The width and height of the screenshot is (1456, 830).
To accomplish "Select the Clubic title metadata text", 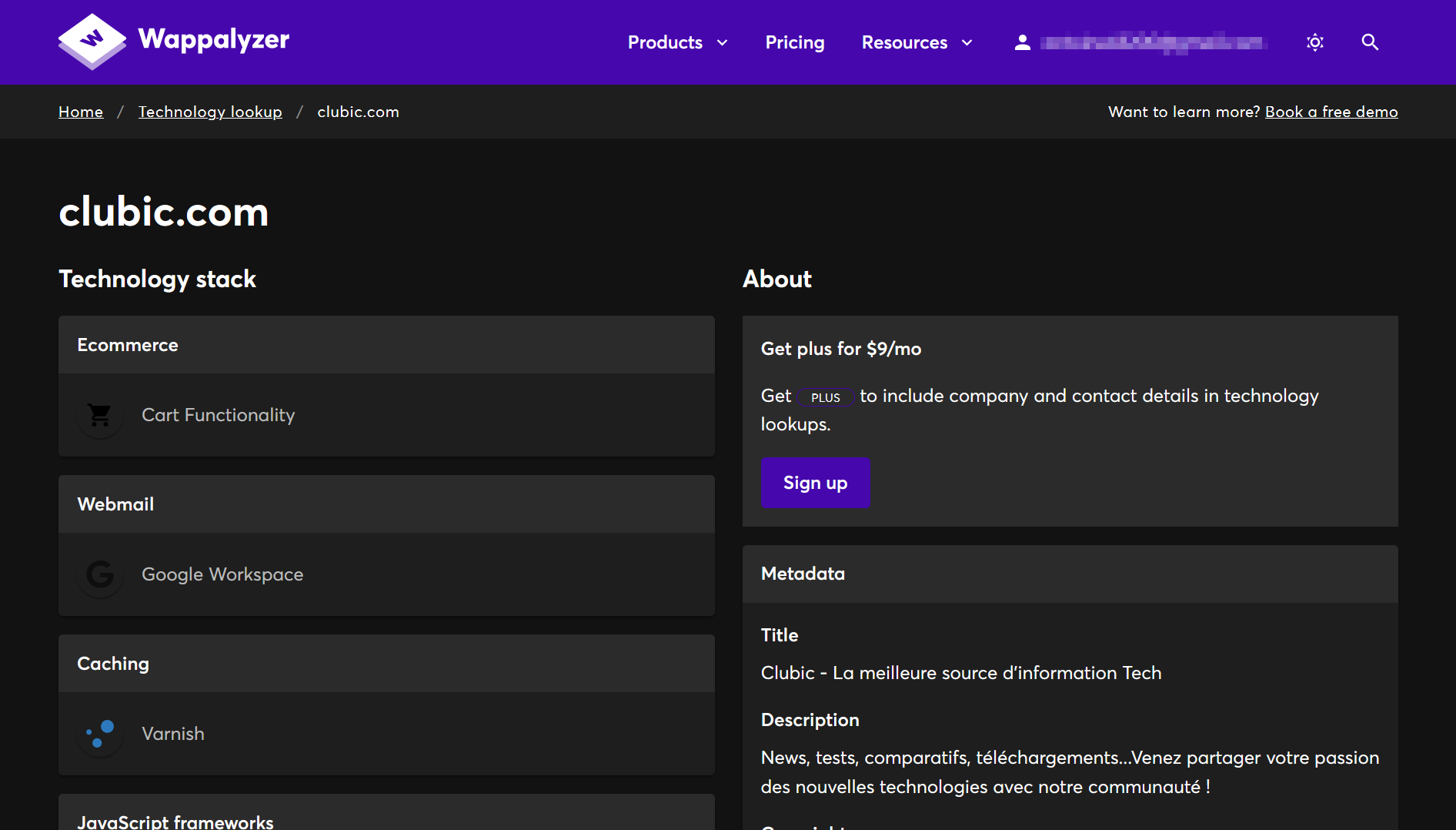I will [x=961, y=673].
